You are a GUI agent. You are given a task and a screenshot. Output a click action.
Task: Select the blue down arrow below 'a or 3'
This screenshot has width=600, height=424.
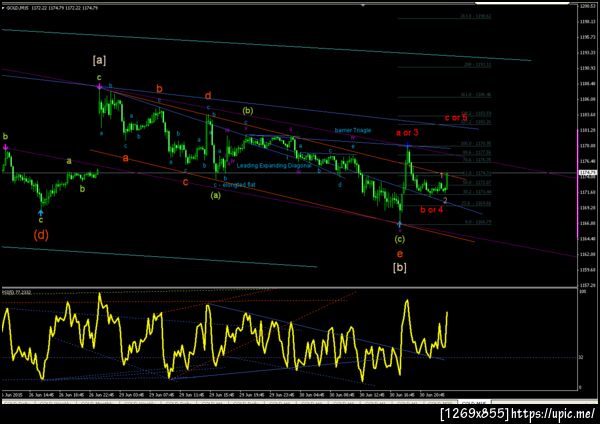[408, 145]
